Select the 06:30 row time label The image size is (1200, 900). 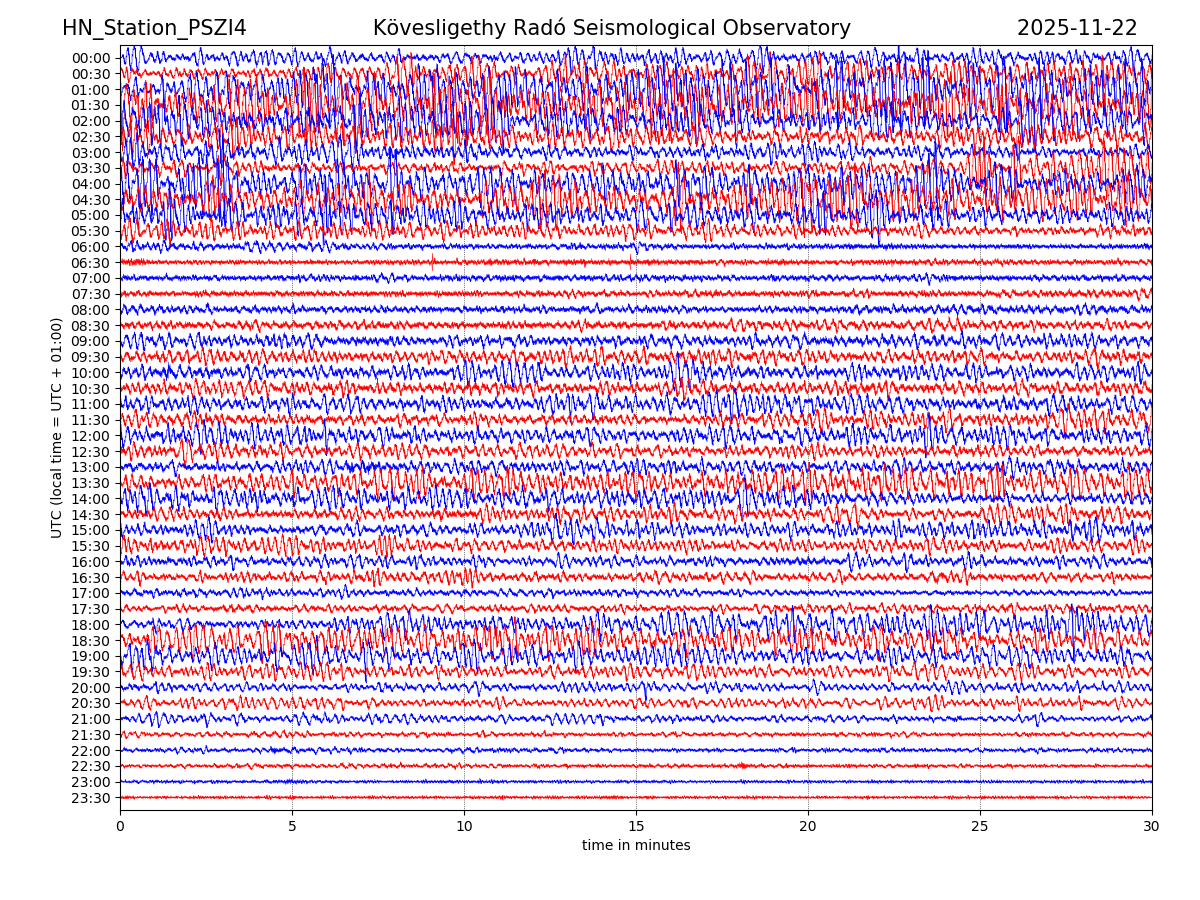(90, 263)
